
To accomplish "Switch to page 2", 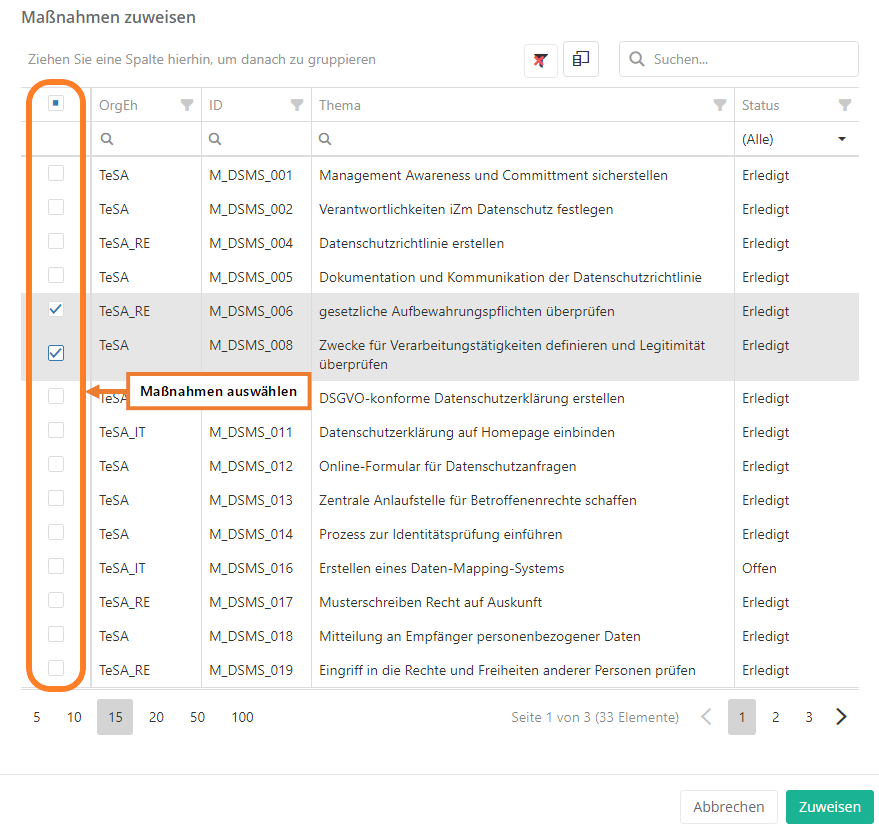I will [775, 717].
